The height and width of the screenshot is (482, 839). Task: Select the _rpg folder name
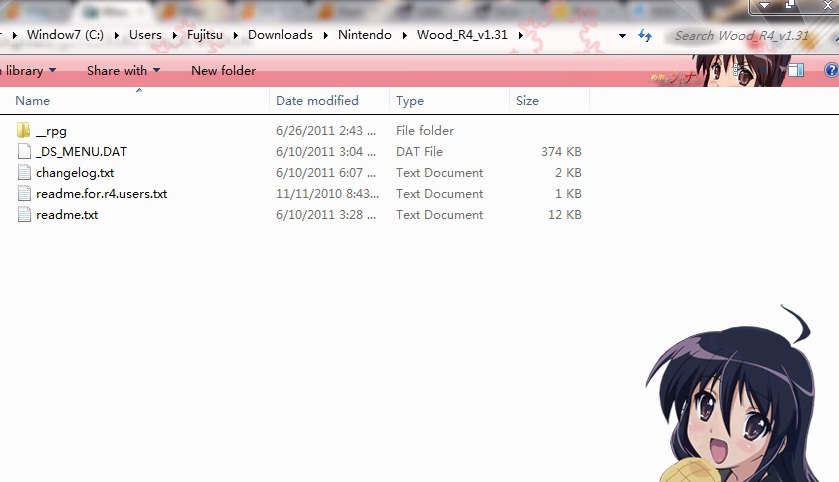point(51,131)
